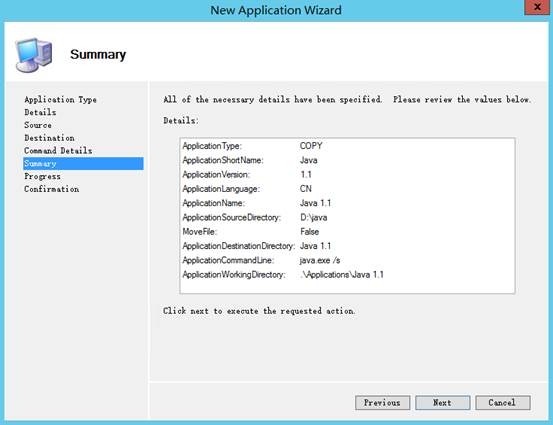Click the ApplicationVersion label
This screenshot has width=553, height=425.
216,175
